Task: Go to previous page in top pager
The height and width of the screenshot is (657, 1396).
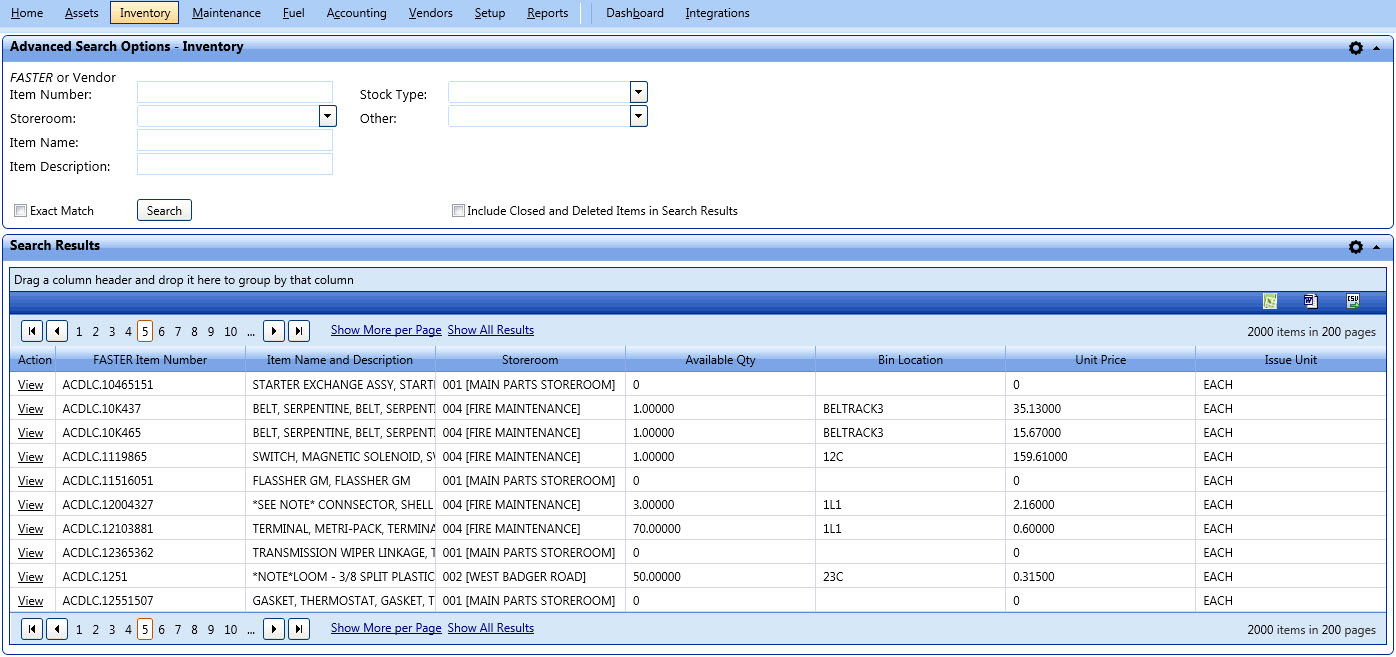Action: 57,331
